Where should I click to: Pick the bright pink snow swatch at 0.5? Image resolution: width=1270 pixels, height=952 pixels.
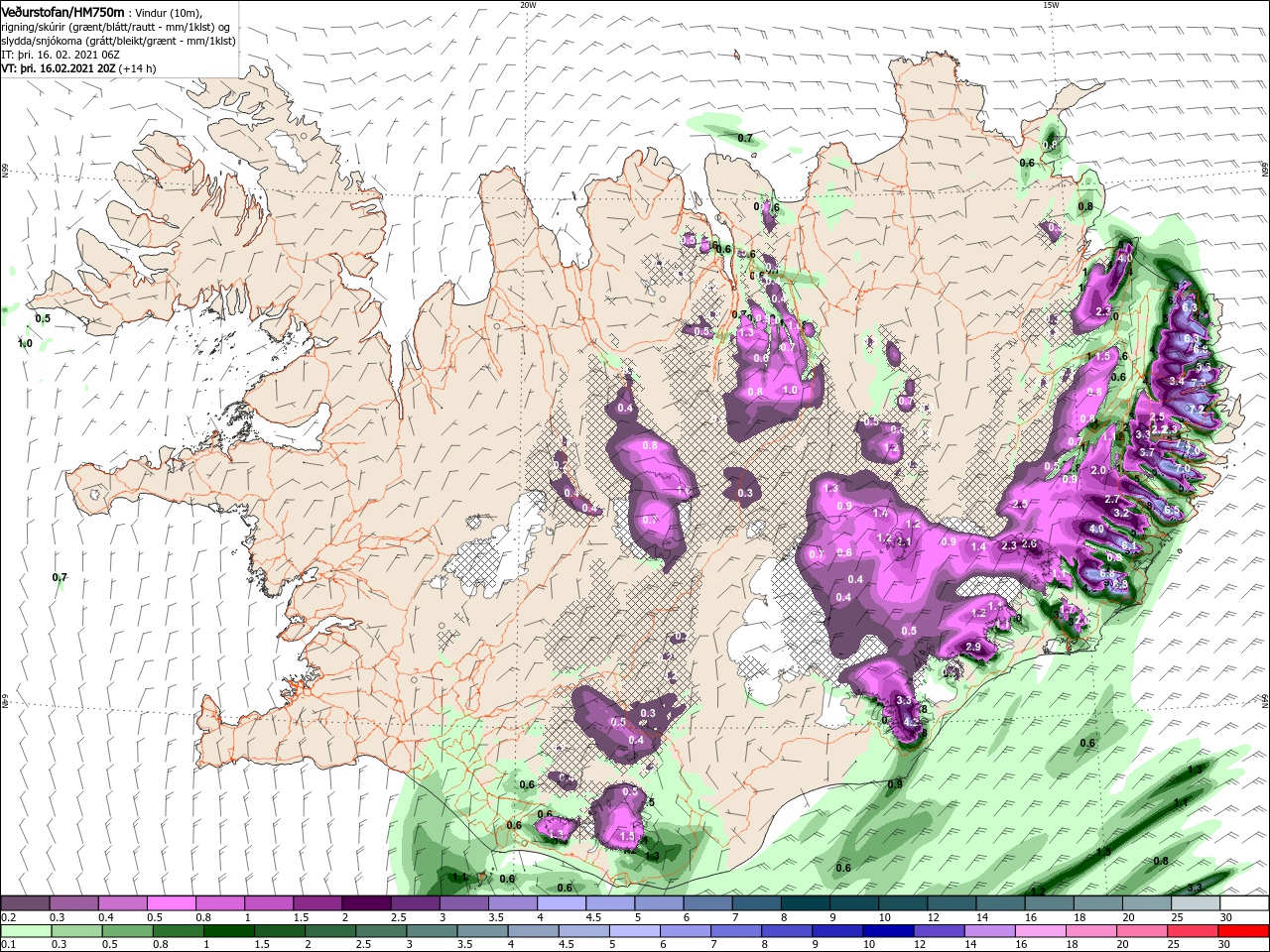(x=172, y=903)
